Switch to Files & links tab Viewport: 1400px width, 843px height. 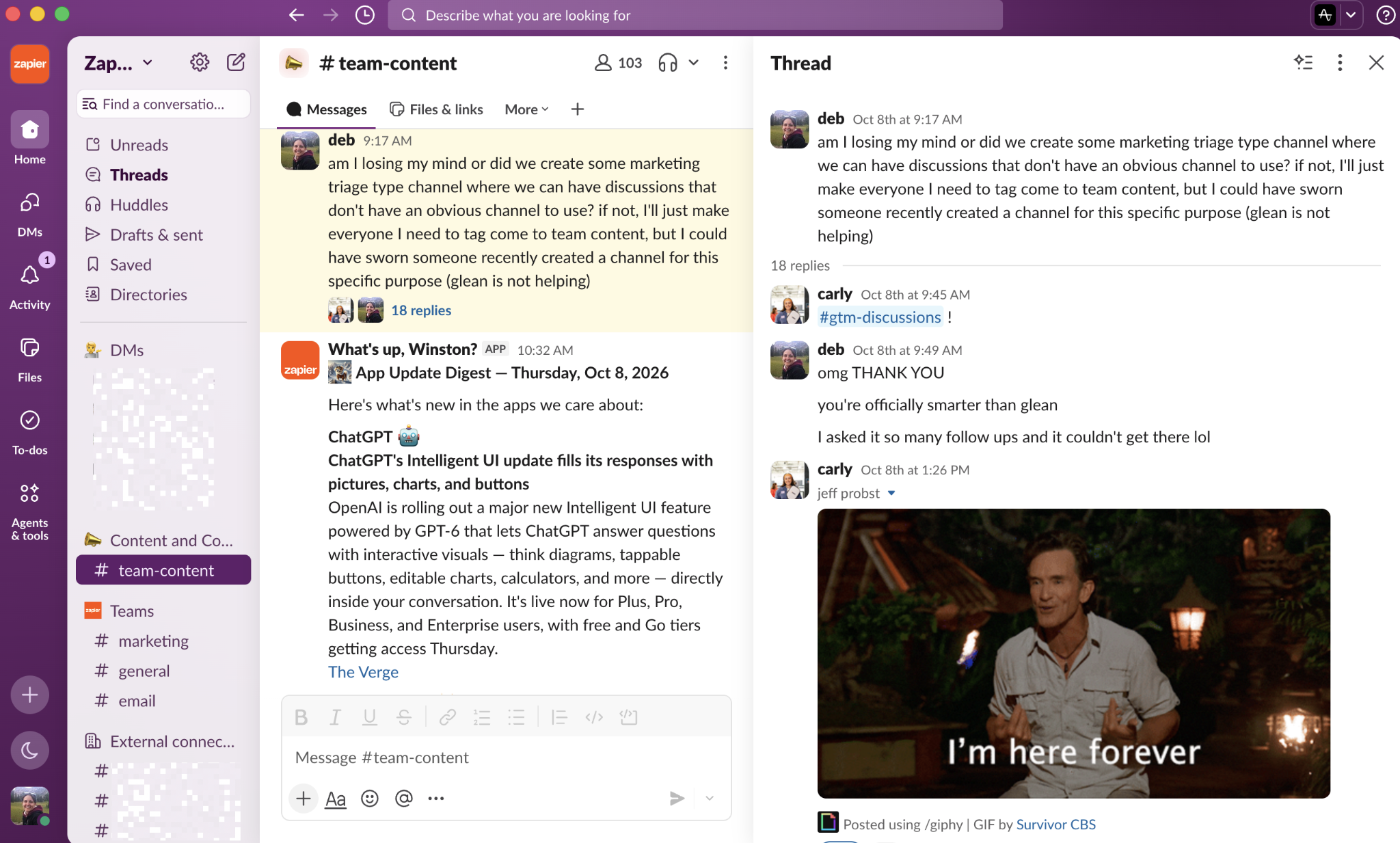point(436,109)
